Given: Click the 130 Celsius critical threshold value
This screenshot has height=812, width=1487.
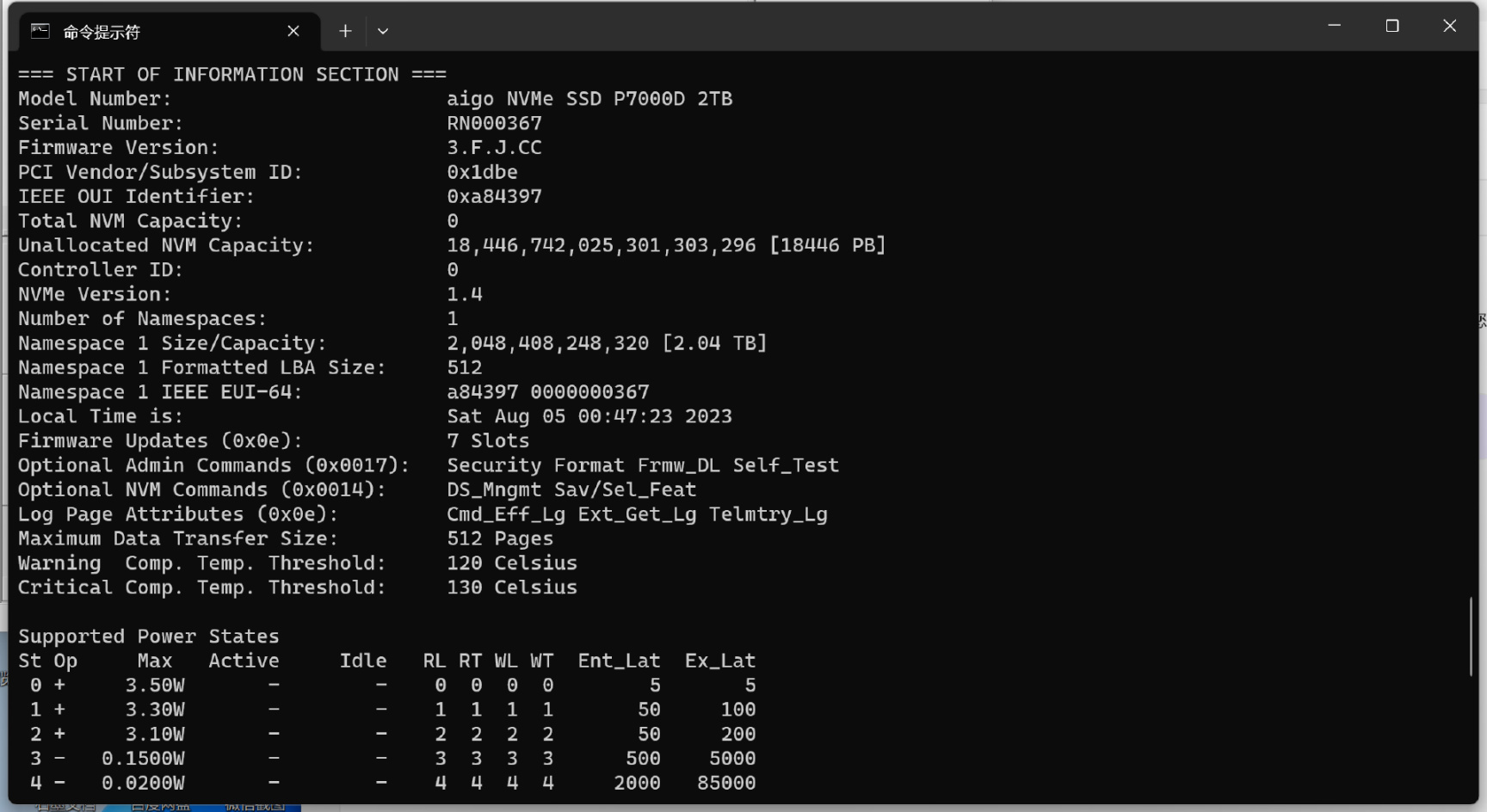Looking at the screenshot, I should [x=512, y=587].
